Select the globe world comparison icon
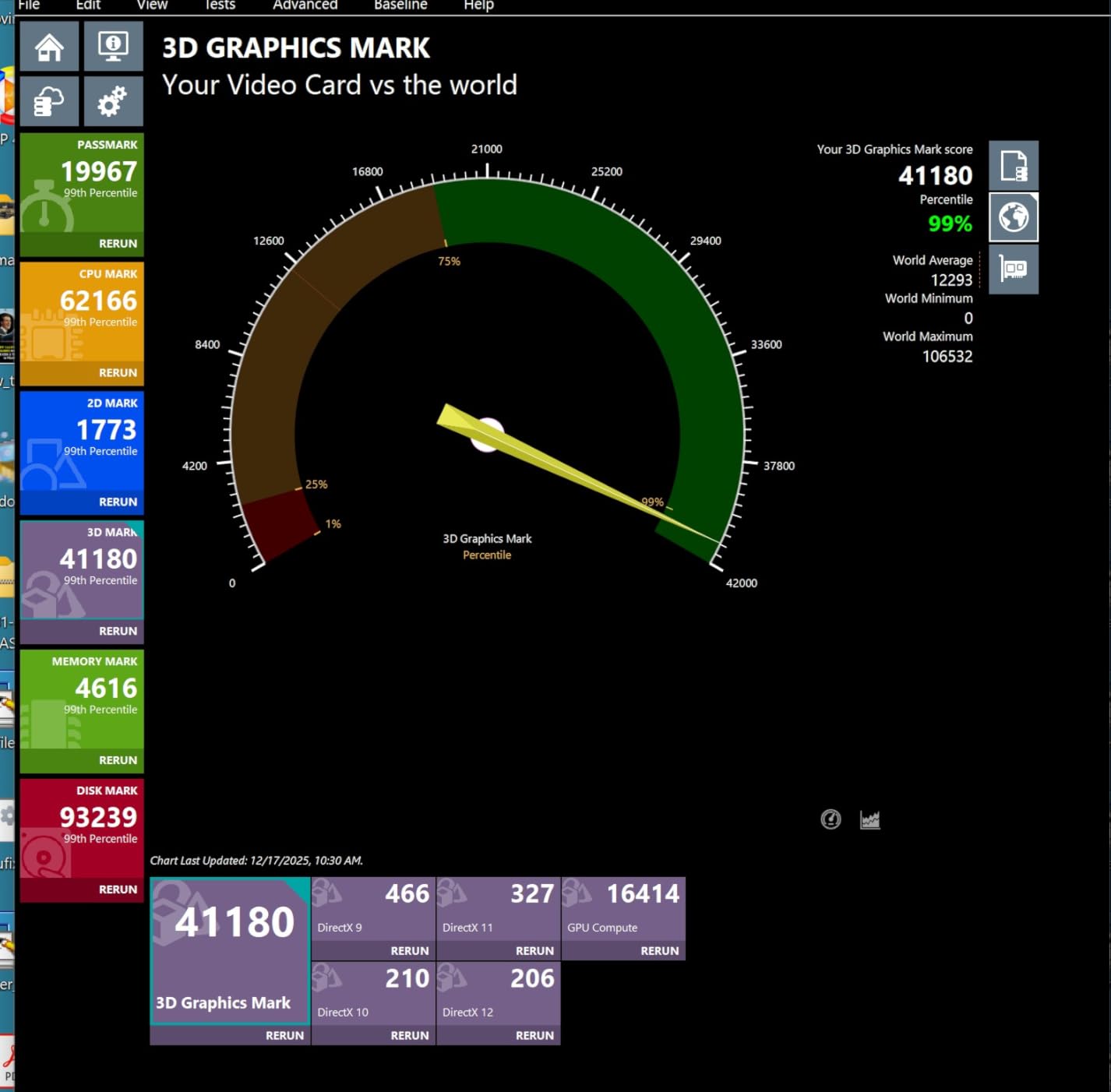This screenshot has height=1092, width=1111. coord(1013,217)
